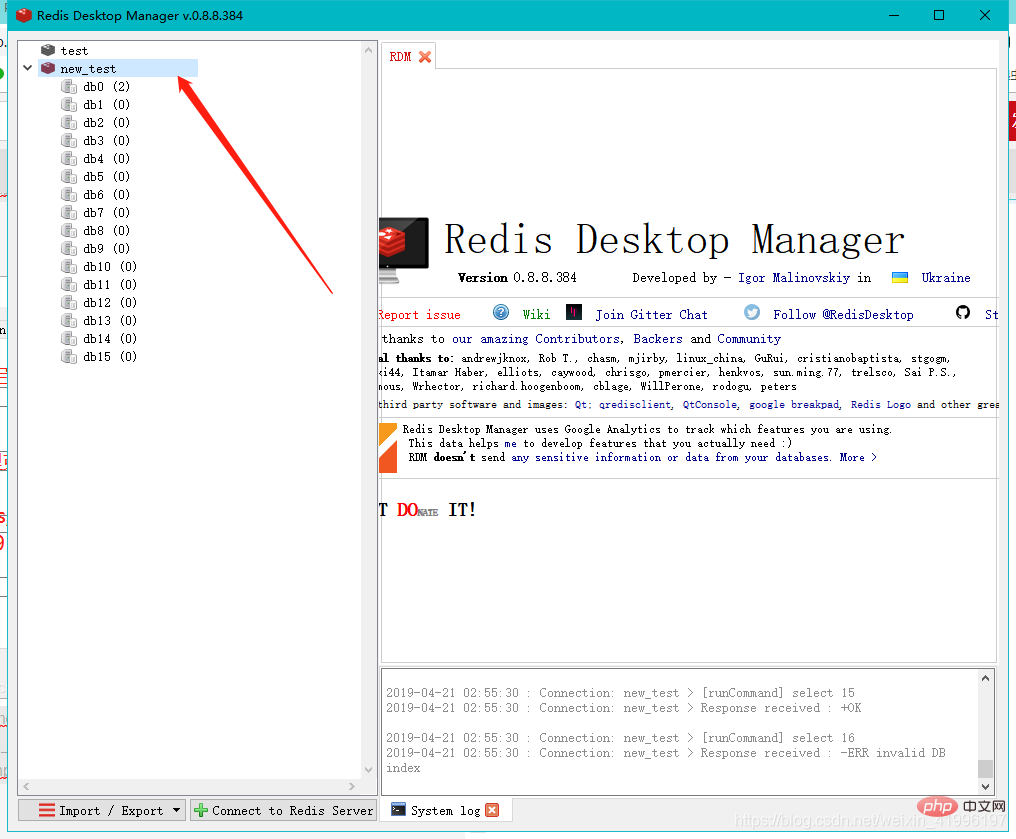Click the db12 database icon
The height and width of the screenshot is (839, 1016).
point(69,303)
